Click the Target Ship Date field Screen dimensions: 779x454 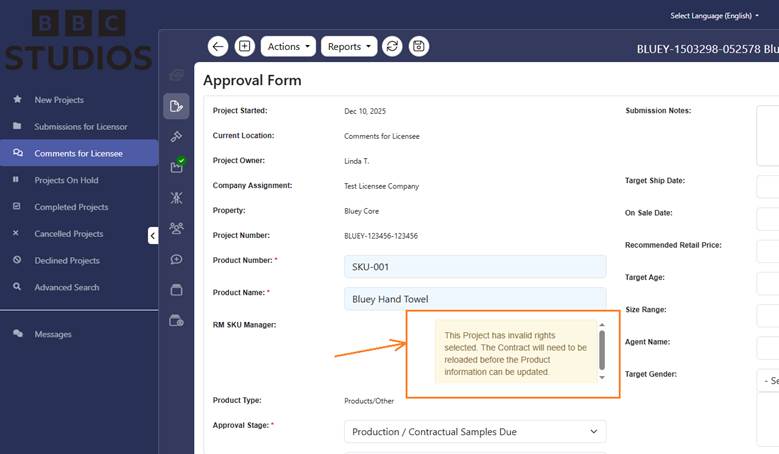coord(768,187)
